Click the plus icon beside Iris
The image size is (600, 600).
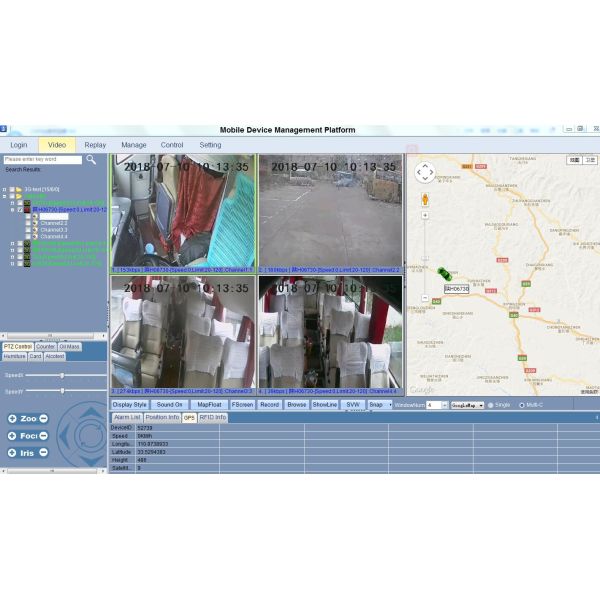pyautogui.click(x=12, y=453)
